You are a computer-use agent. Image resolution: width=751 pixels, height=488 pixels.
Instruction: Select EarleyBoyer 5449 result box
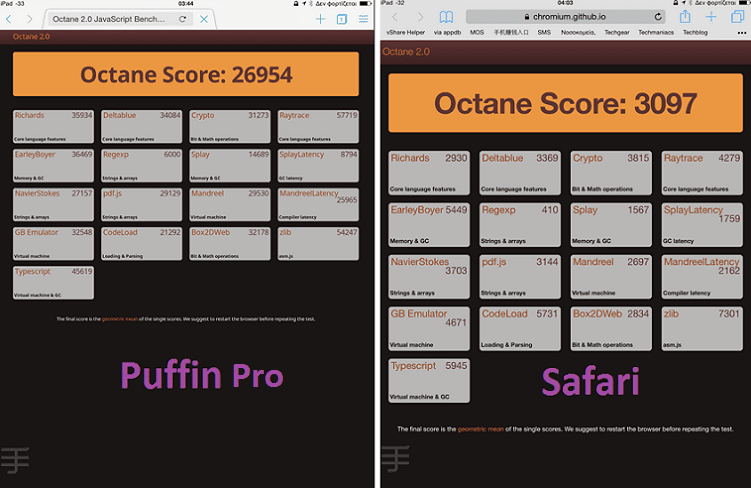pos(429,225)
